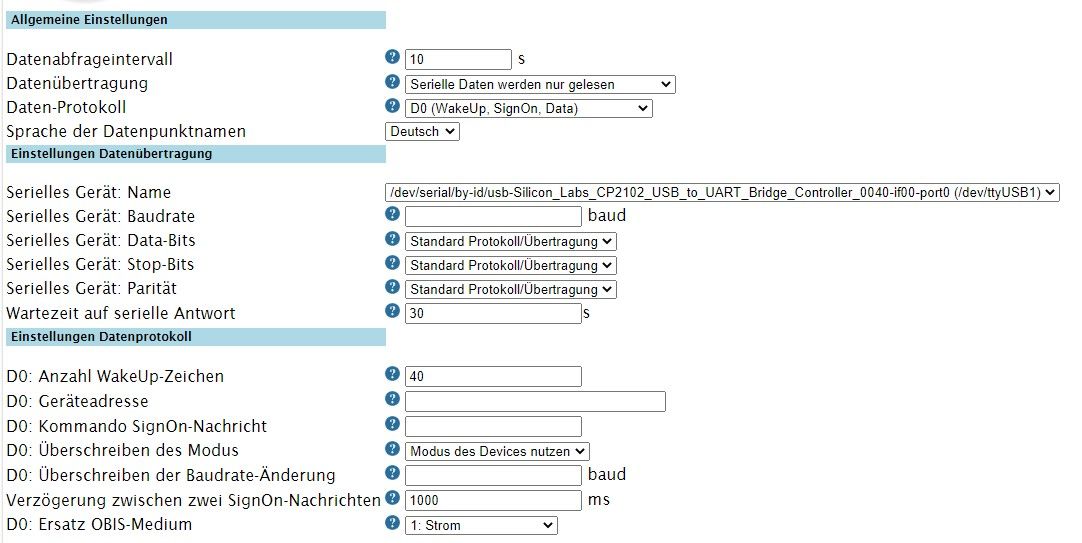The height and width of the screenshot is (543, 1082).
Task: Open help icon for Serielles Gerät: Baudrate
Action: click(392, 215)
